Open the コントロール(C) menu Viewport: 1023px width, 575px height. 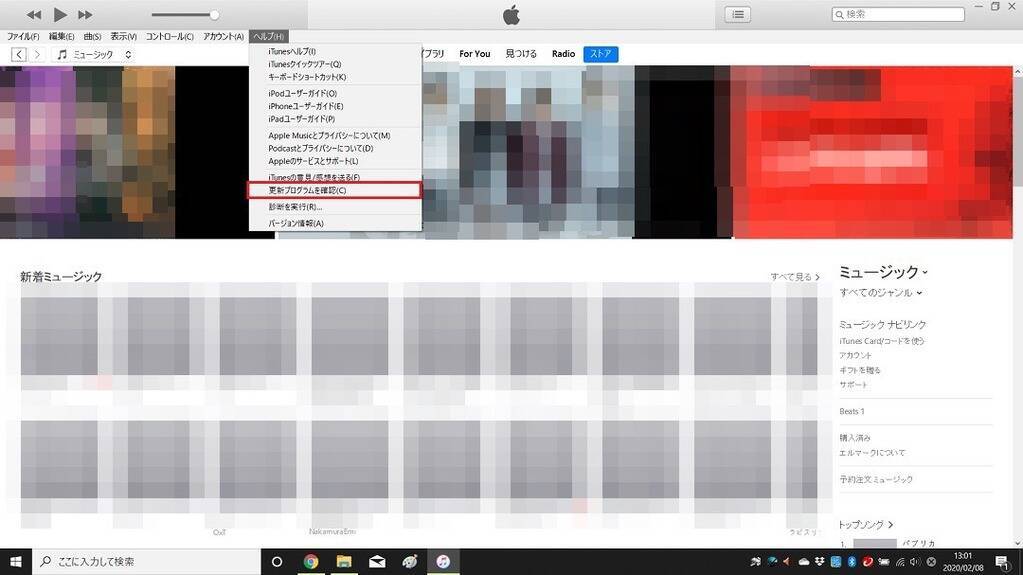(169, 37)
